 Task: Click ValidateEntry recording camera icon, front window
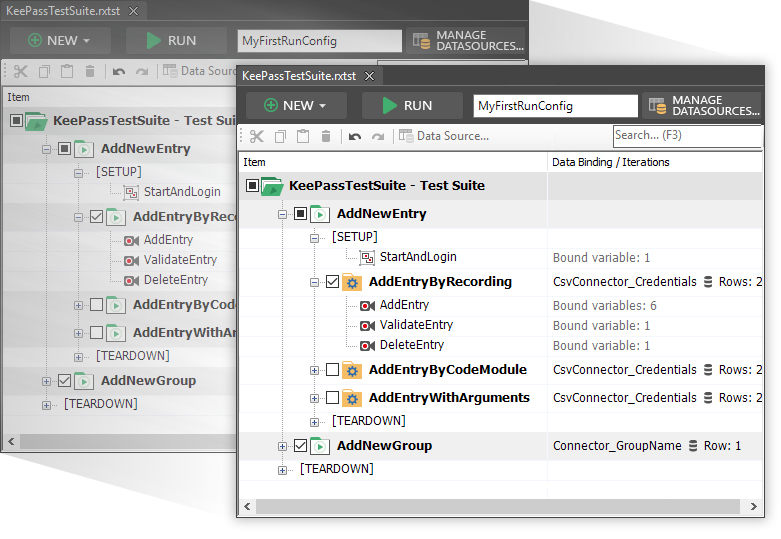pos(367,325)
